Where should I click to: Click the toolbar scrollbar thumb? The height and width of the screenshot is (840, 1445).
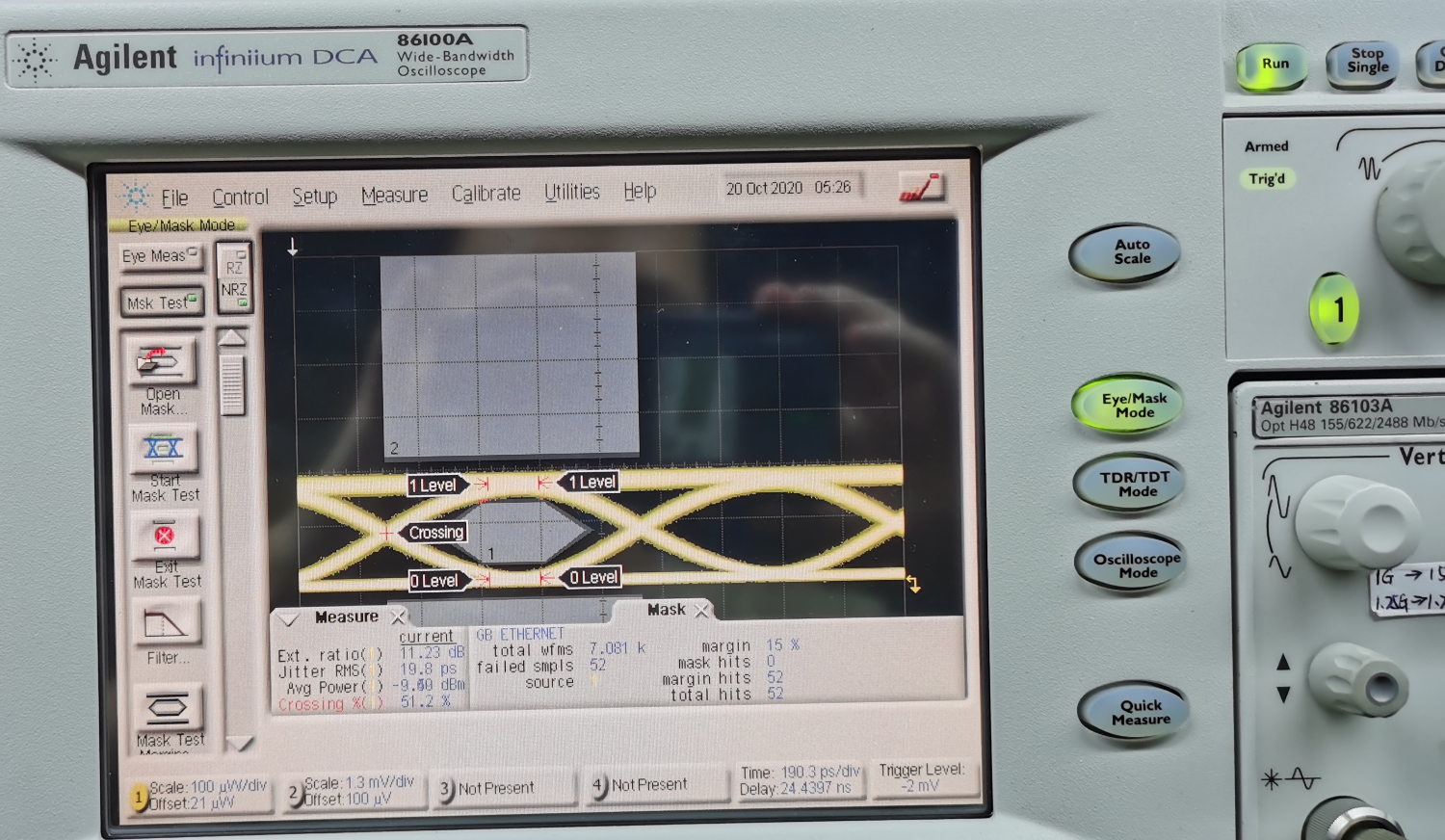231,385
